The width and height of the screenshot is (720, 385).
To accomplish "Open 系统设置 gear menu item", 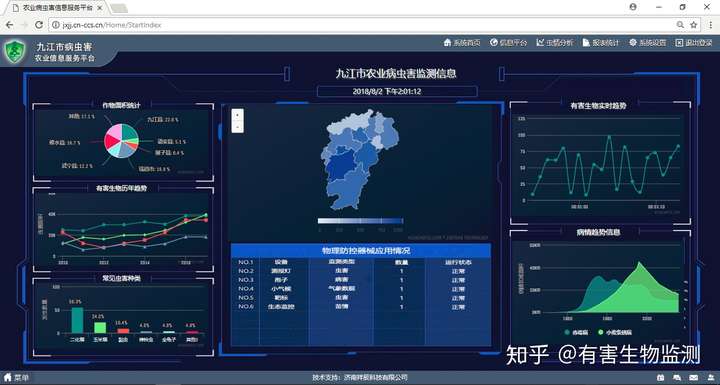I will pyautogui.click(x=647, y=42).
